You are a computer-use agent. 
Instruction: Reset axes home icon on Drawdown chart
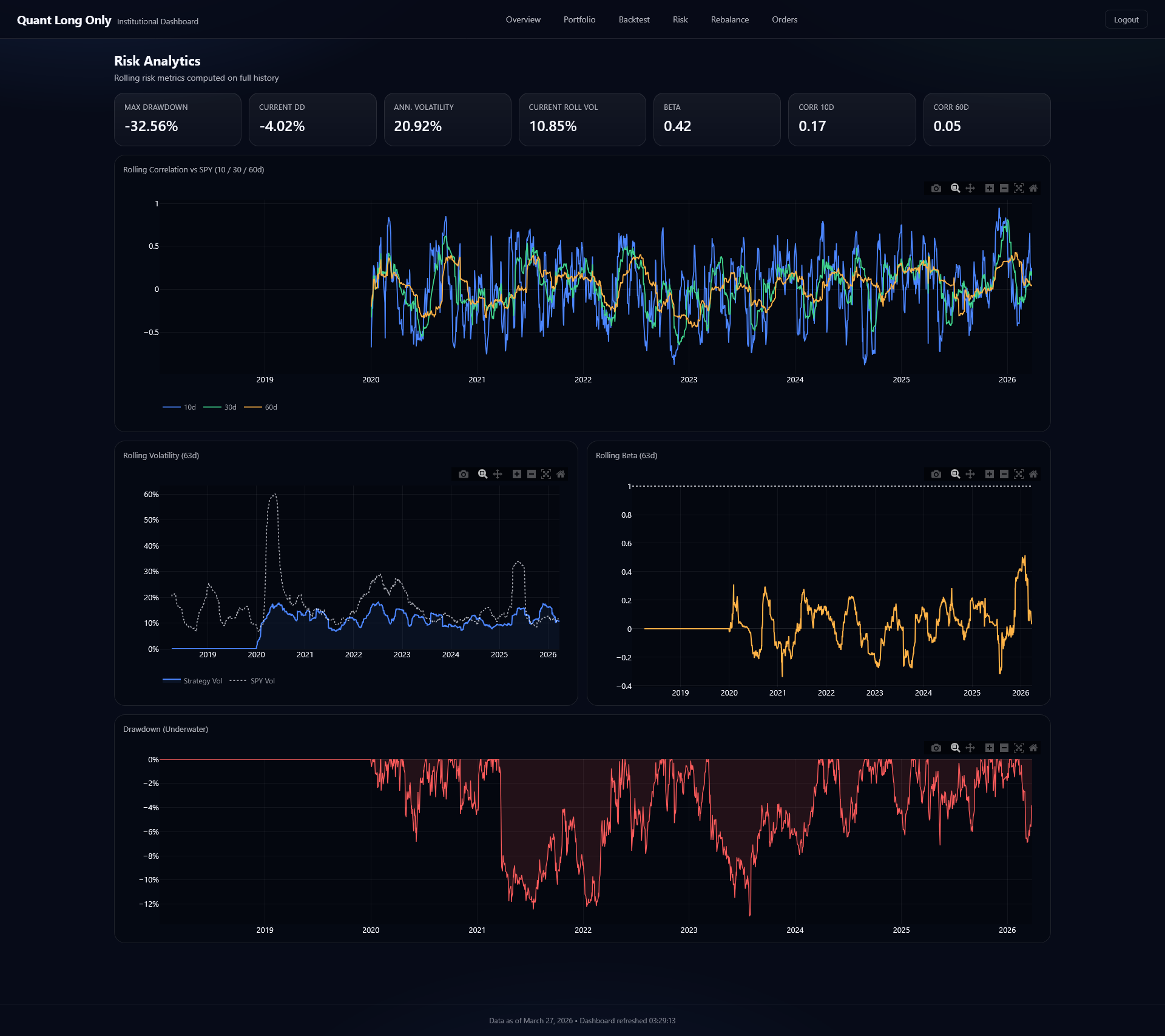coord(1033,748)
